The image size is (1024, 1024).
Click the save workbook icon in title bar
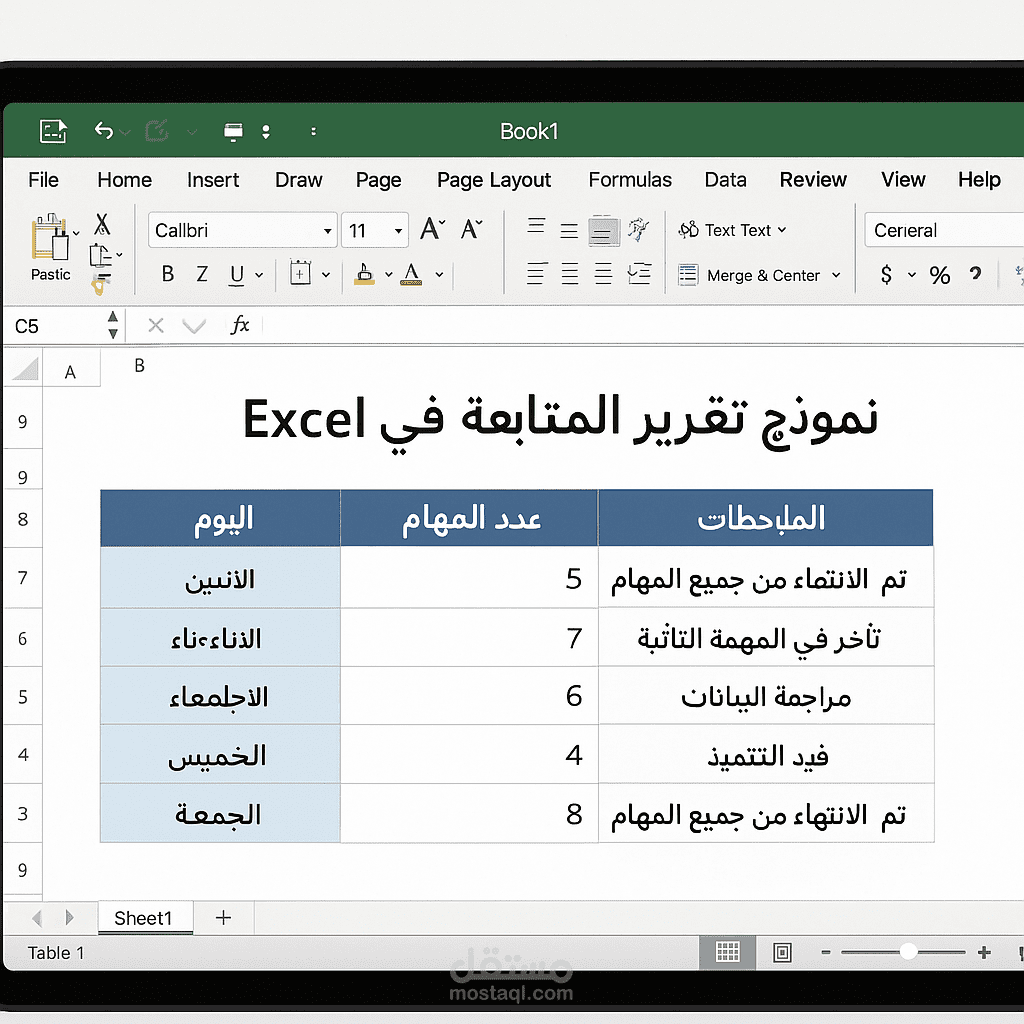(53, 131)
